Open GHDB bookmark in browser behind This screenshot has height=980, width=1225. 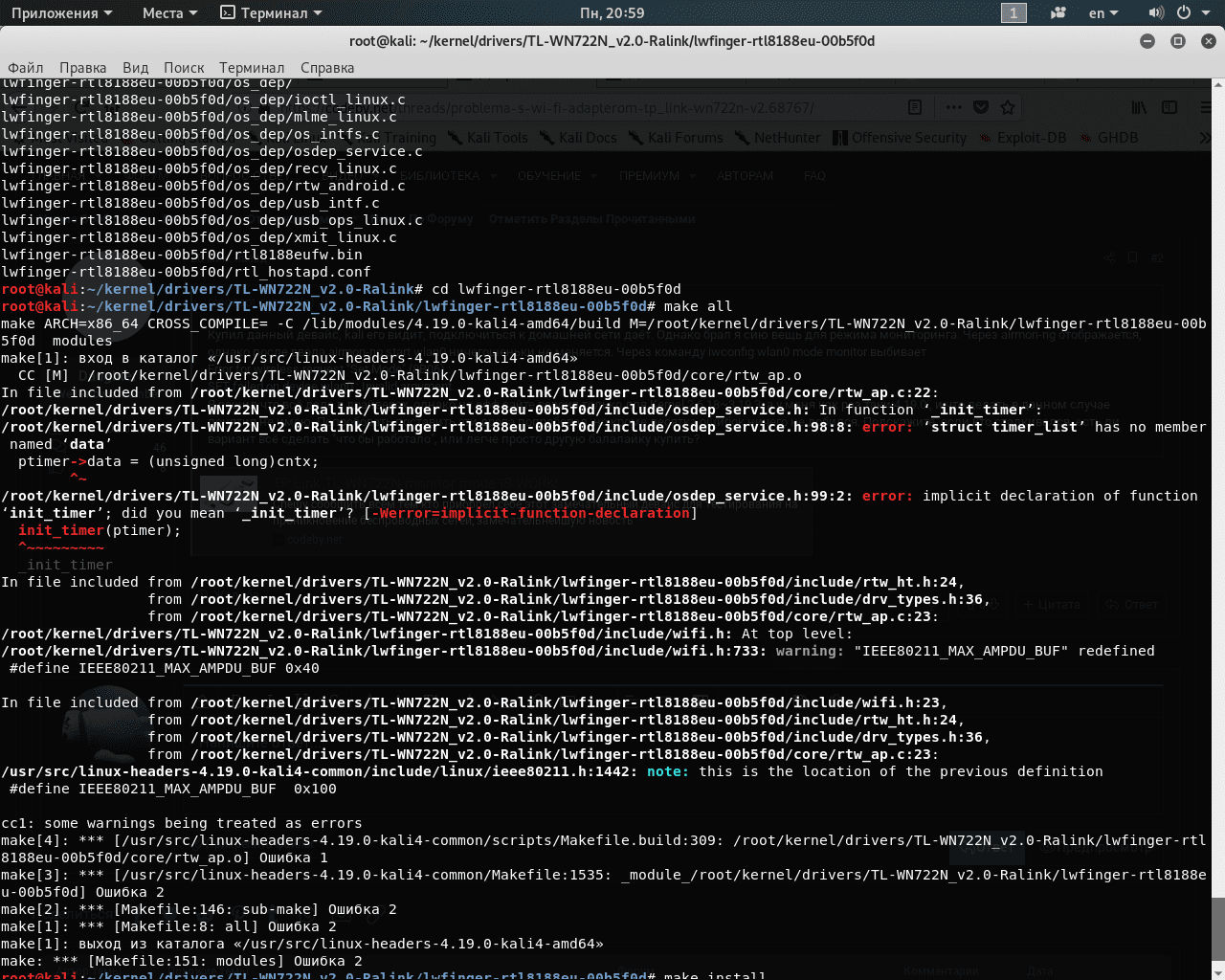pos(1109,138)
